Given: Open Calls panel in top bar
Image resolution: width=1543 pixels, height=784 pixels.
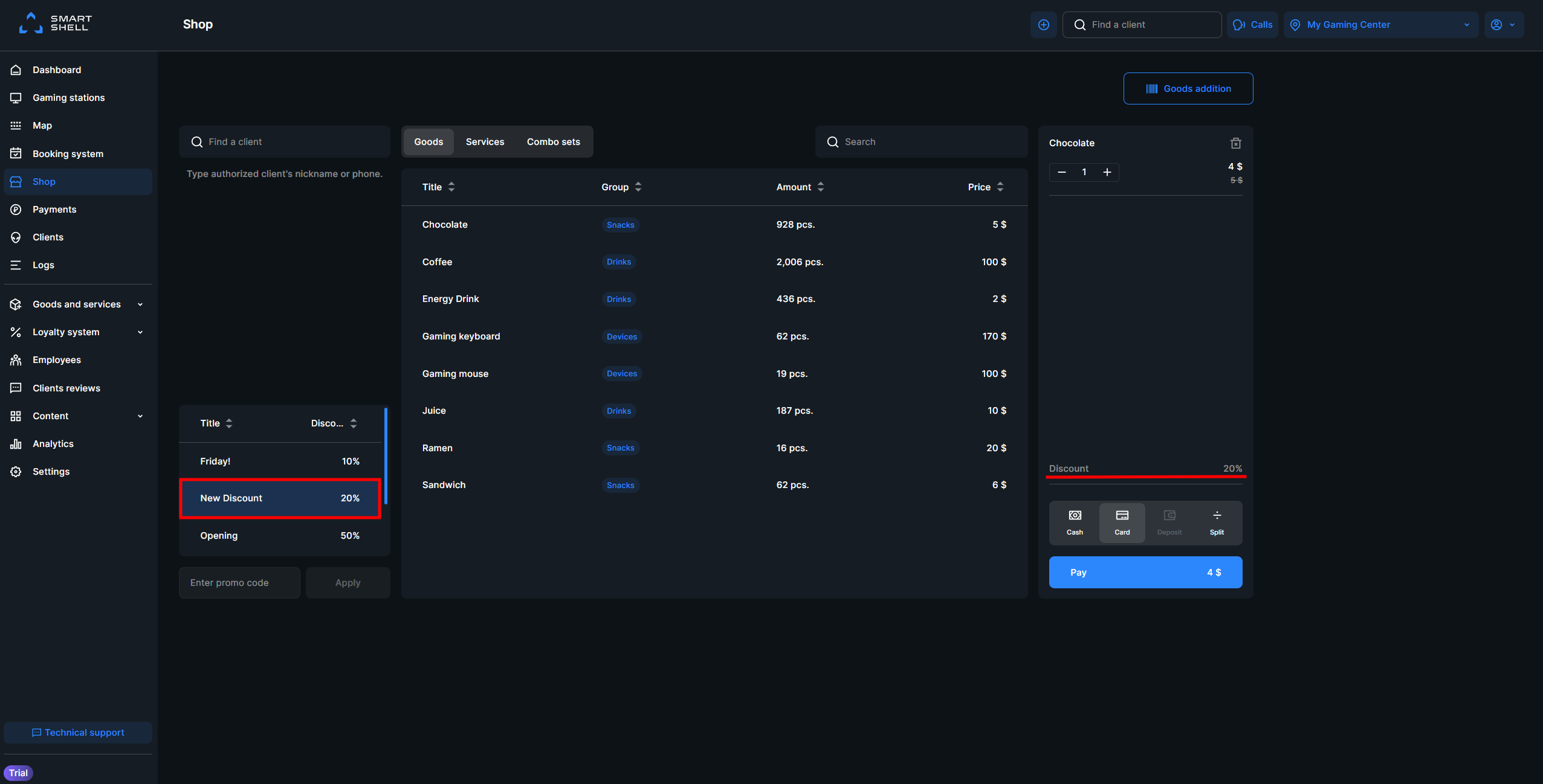Looking at the screenshot, I should coord(1252,25).
